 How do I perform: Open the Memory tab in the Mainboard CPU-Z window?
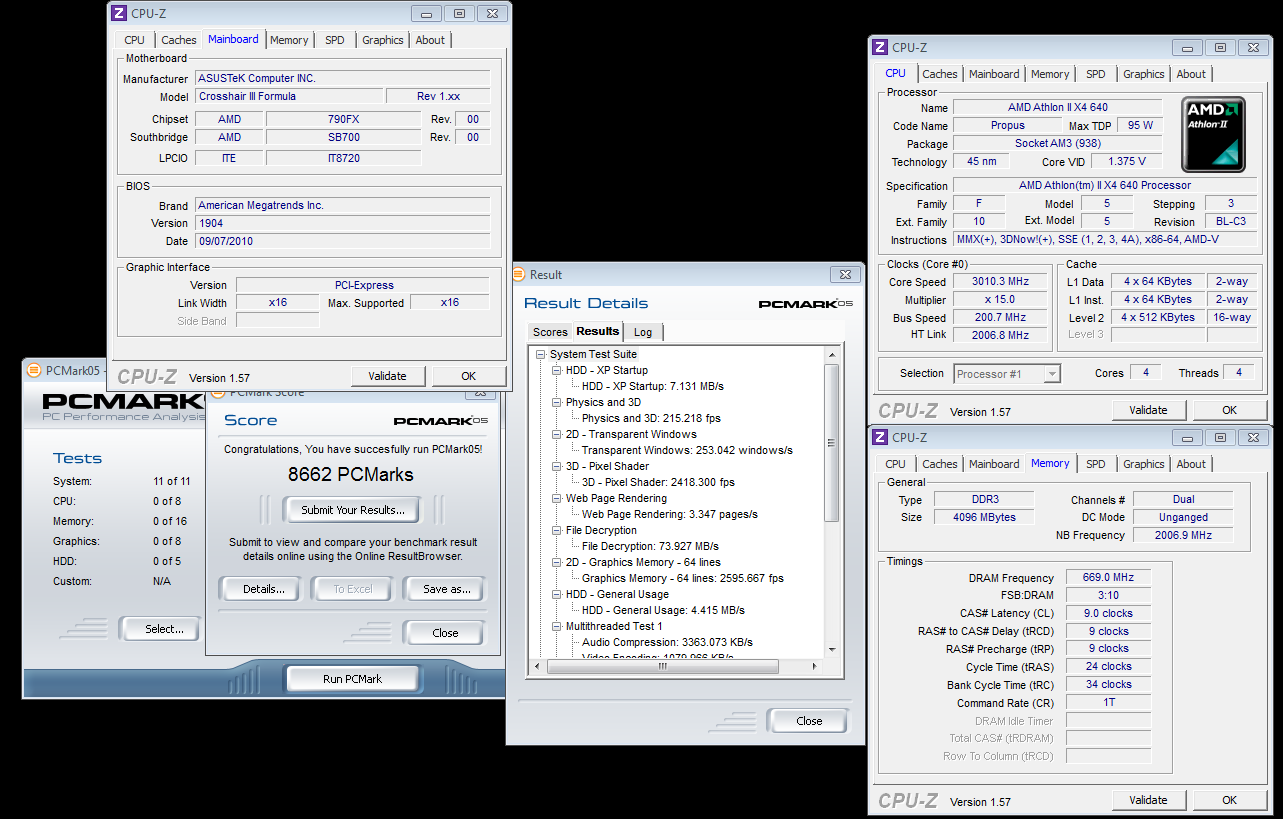tap(289, 40)
